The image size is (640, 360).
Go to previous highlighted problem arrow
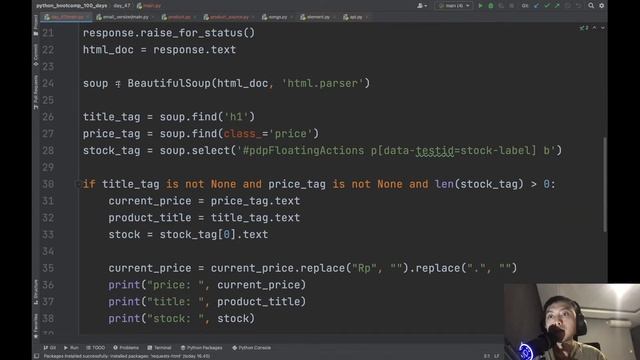[594, 28]
